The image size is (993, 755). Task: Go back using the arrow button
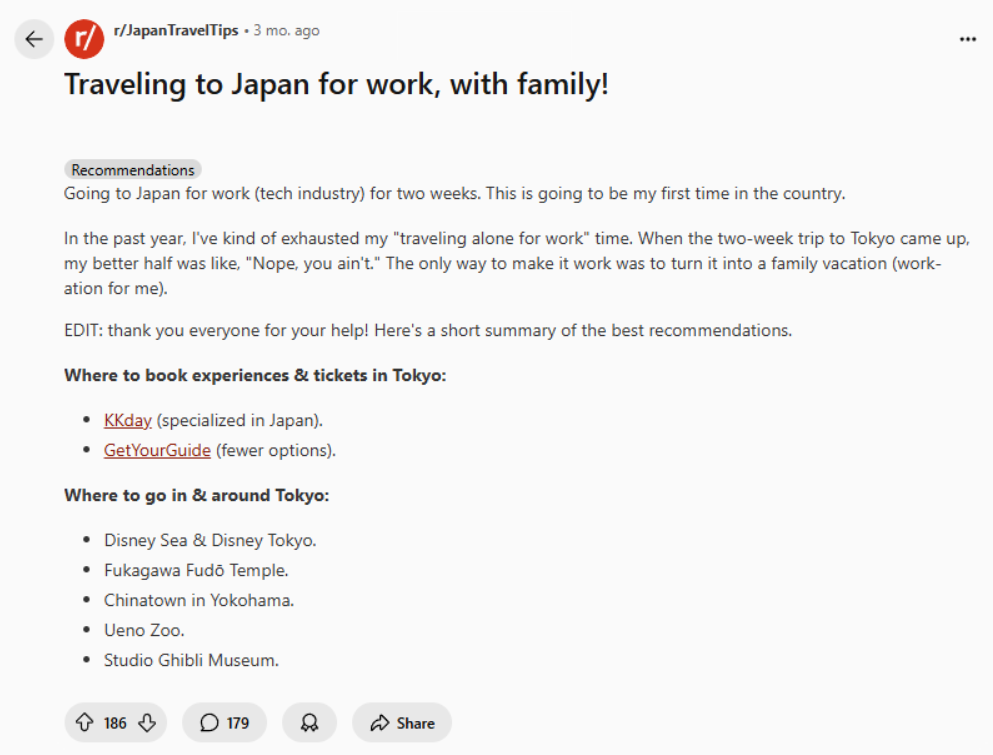pyautogui.click(x=34, y=39)
